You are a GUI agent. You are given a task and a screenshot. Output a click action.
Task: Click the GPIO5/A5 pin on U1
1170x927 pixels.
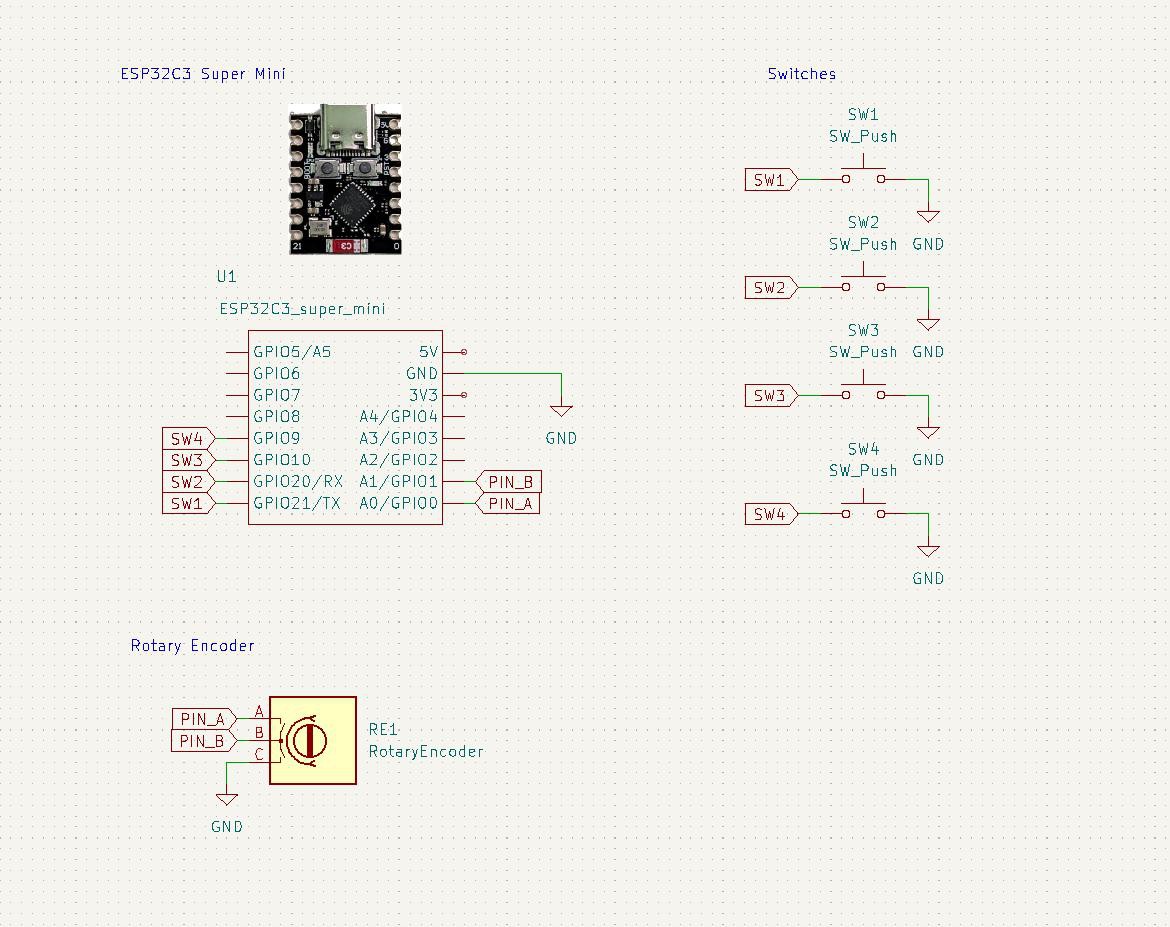(x=292, y=352)
